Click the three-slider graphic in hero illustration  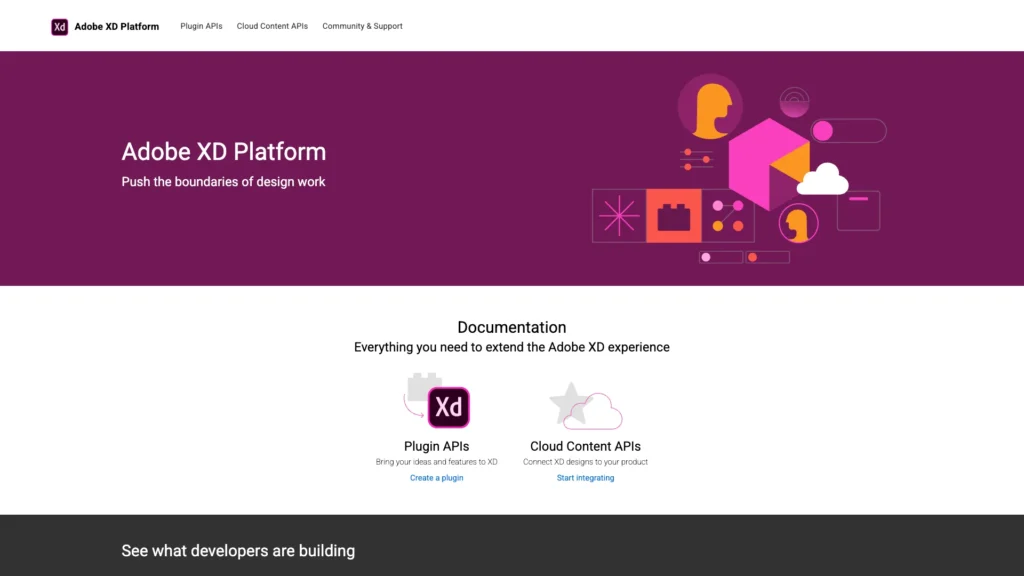point(696,159)
